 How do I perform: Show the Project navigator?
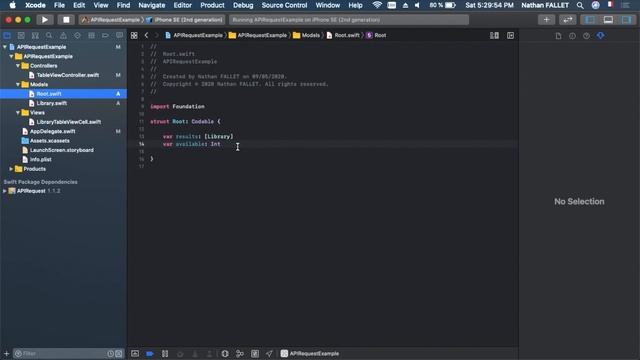[x=7, y=36]
